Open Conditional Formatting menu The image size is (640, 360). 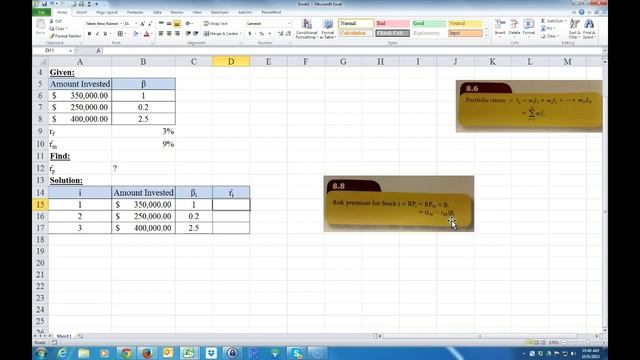coord(307,29)
